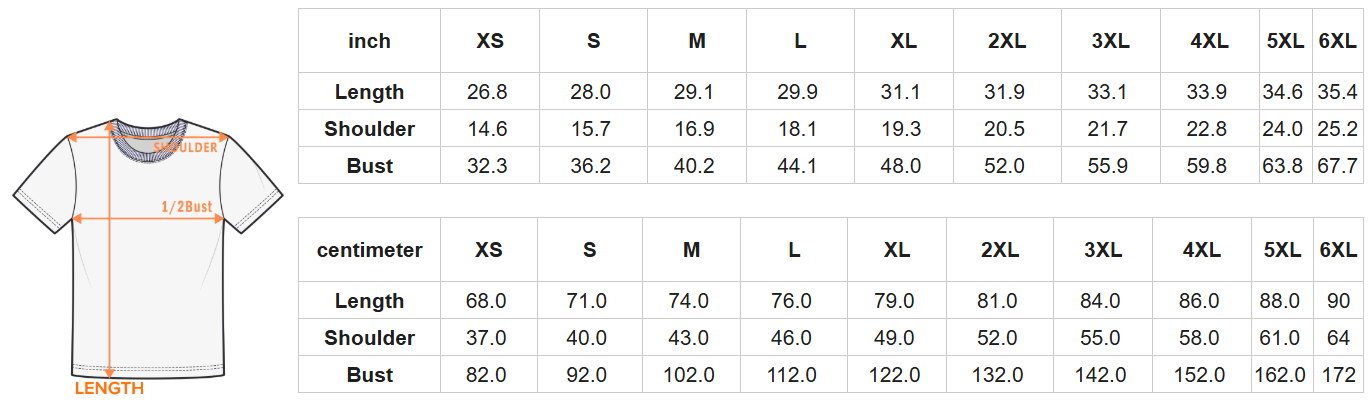Select the 44.1 bust value for L
Screen dimensions: 1369x400
pos(797,166)
